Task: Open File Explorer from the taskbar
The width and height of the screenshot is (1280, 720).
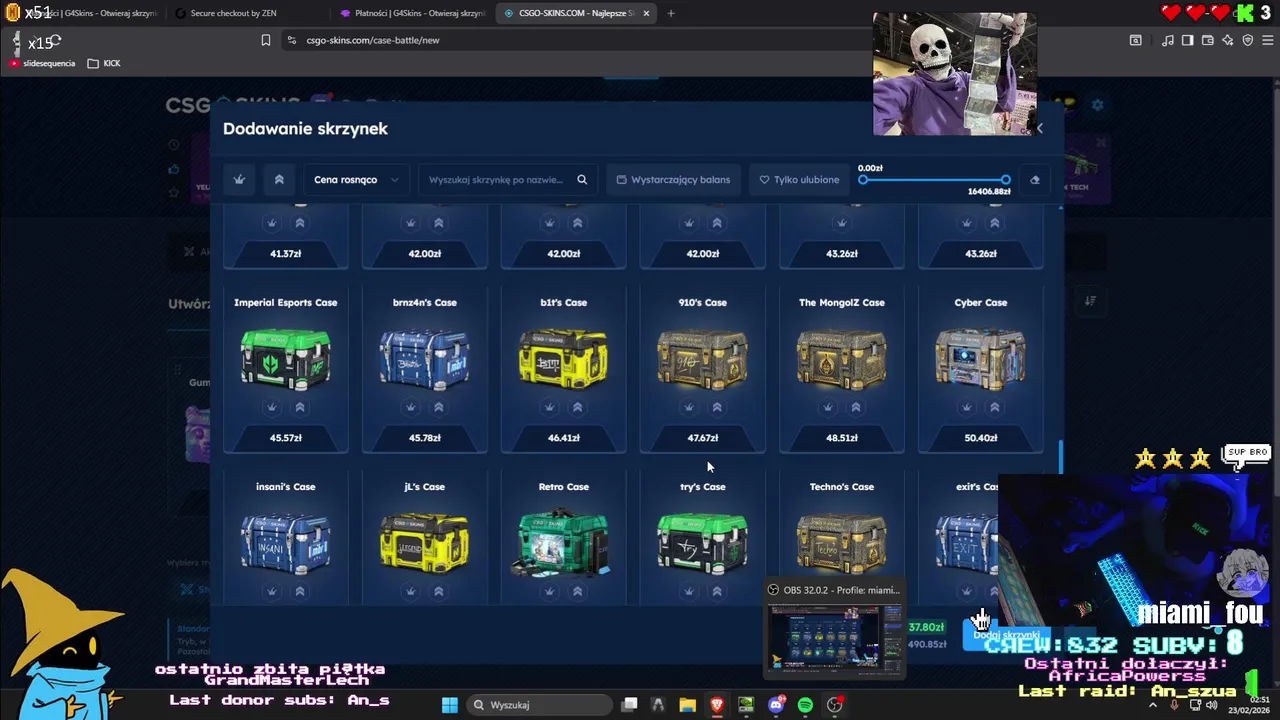Action: pyautogui.click(x=687, y=705)
